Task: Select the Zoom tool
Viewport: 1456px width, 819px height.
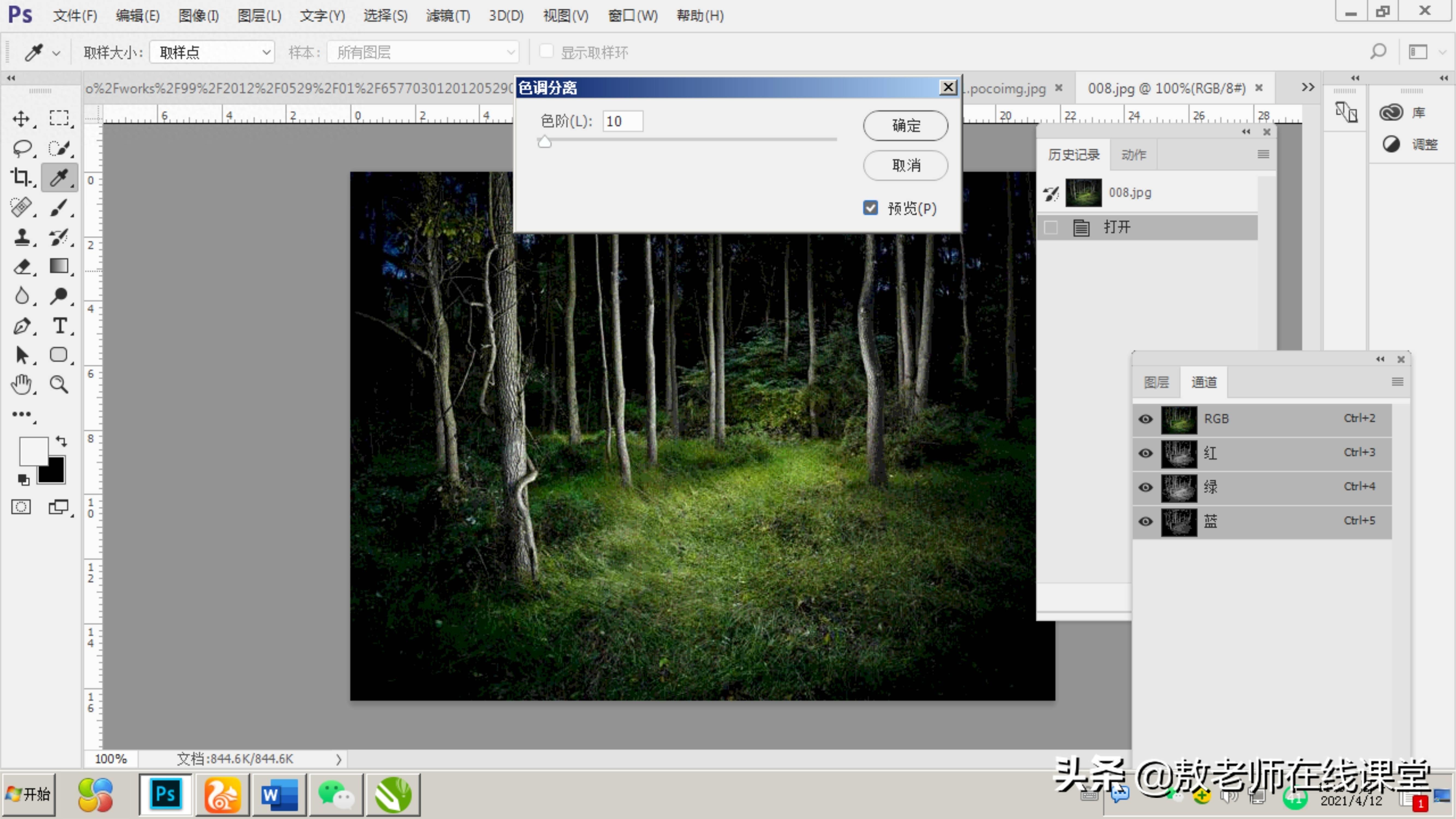Action: [59, 385]
